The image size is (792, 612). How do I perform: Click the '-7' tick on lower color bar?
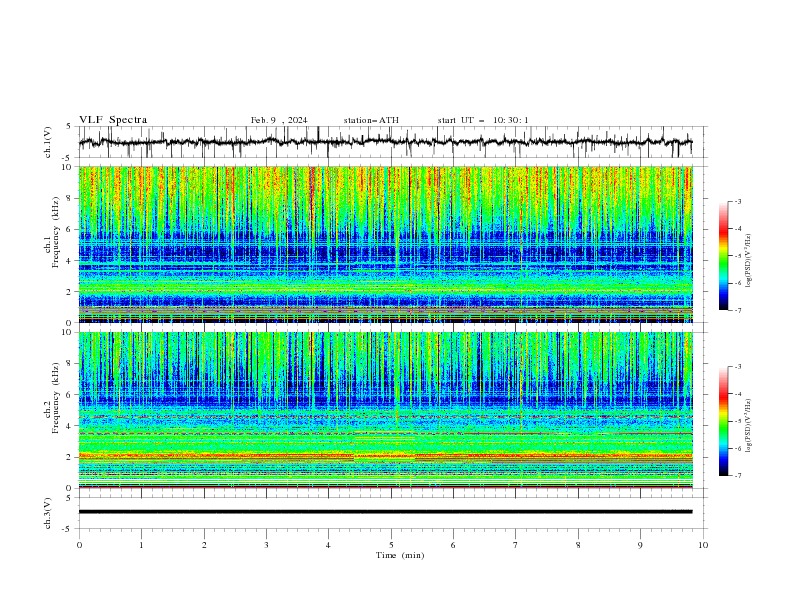coord(737,475)
